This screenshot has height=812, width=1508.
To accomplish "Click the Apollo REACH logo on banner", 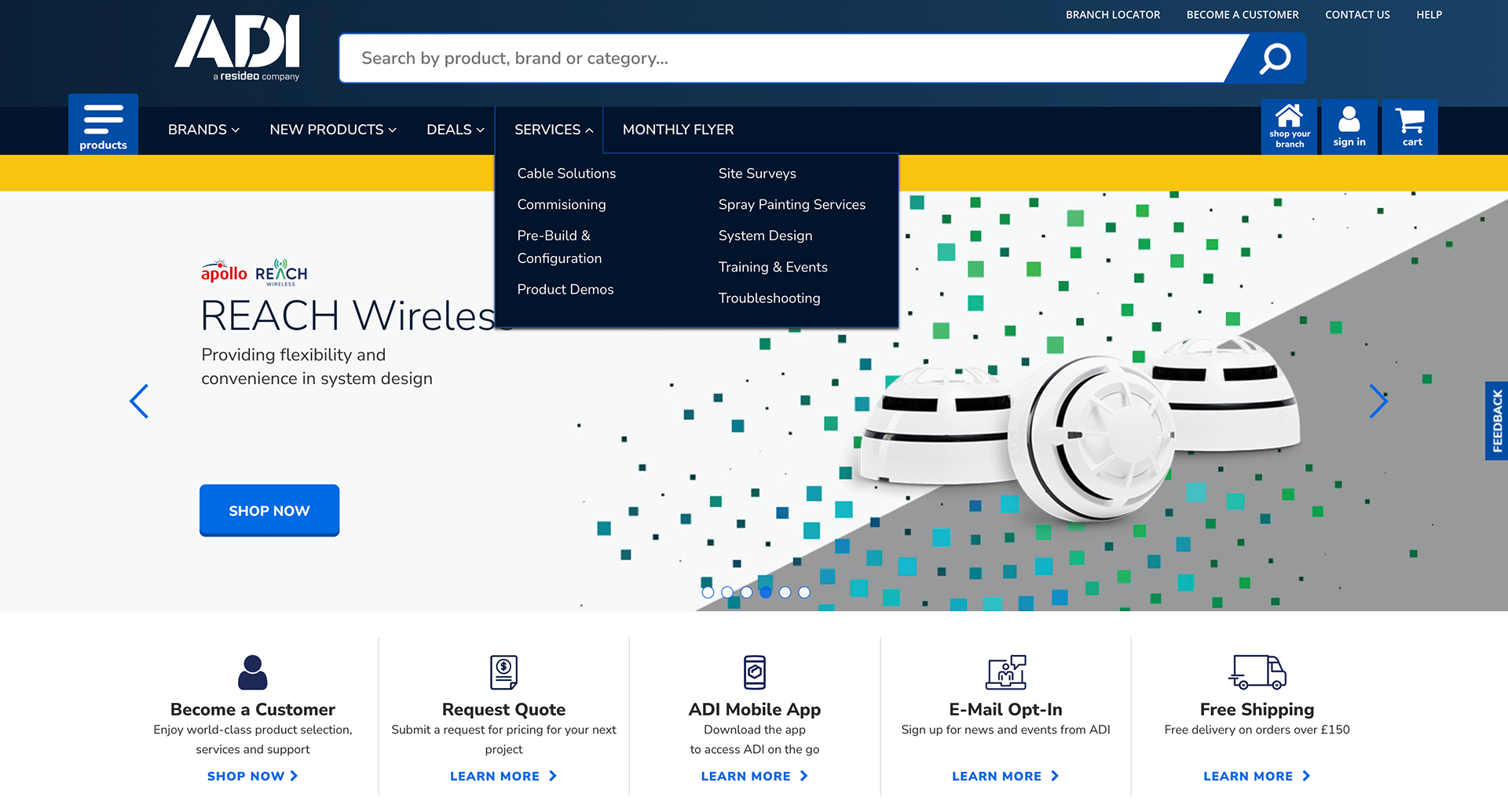I will coord(254,272).
